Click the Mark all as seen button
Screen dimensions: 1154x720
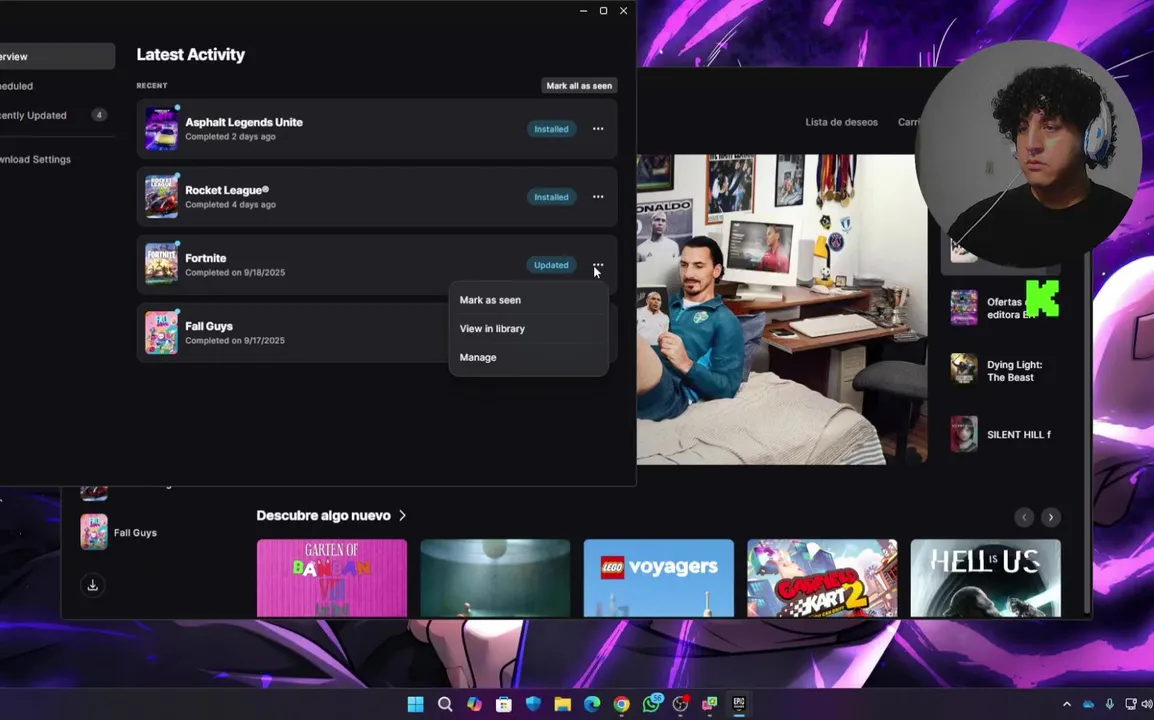tap(578, 85)
